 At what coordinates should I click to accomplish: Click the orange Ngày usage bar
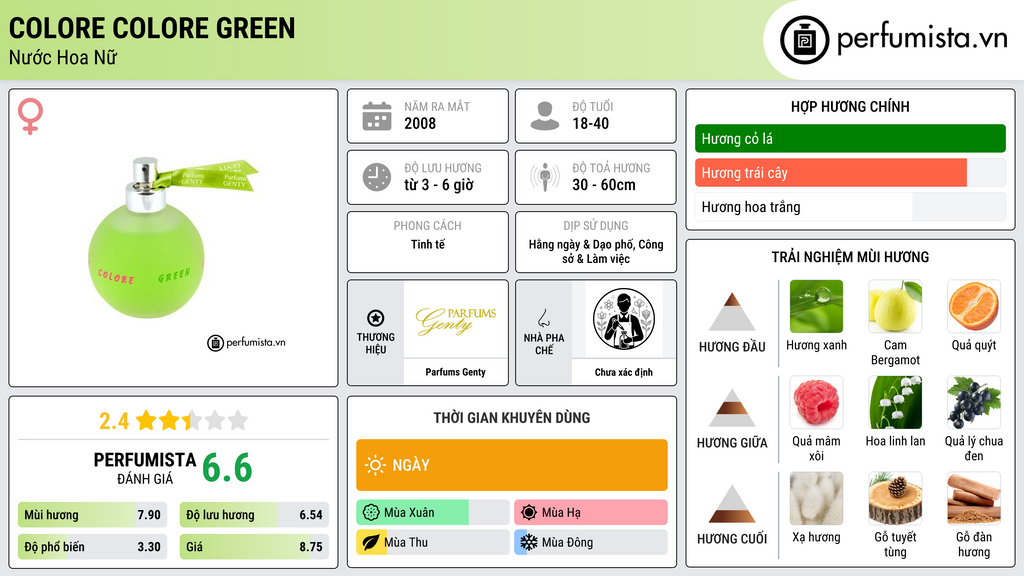pyautogui.click(x=512, y=465)
